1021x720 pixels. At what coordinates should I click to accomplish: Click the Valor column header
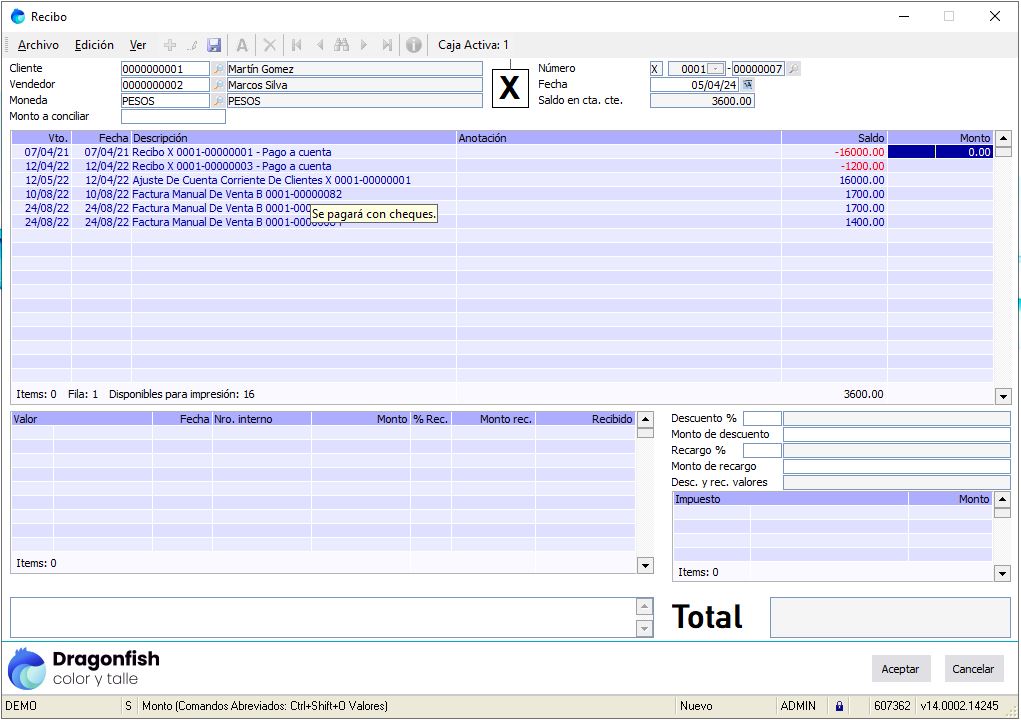click(x=82, y=419)
